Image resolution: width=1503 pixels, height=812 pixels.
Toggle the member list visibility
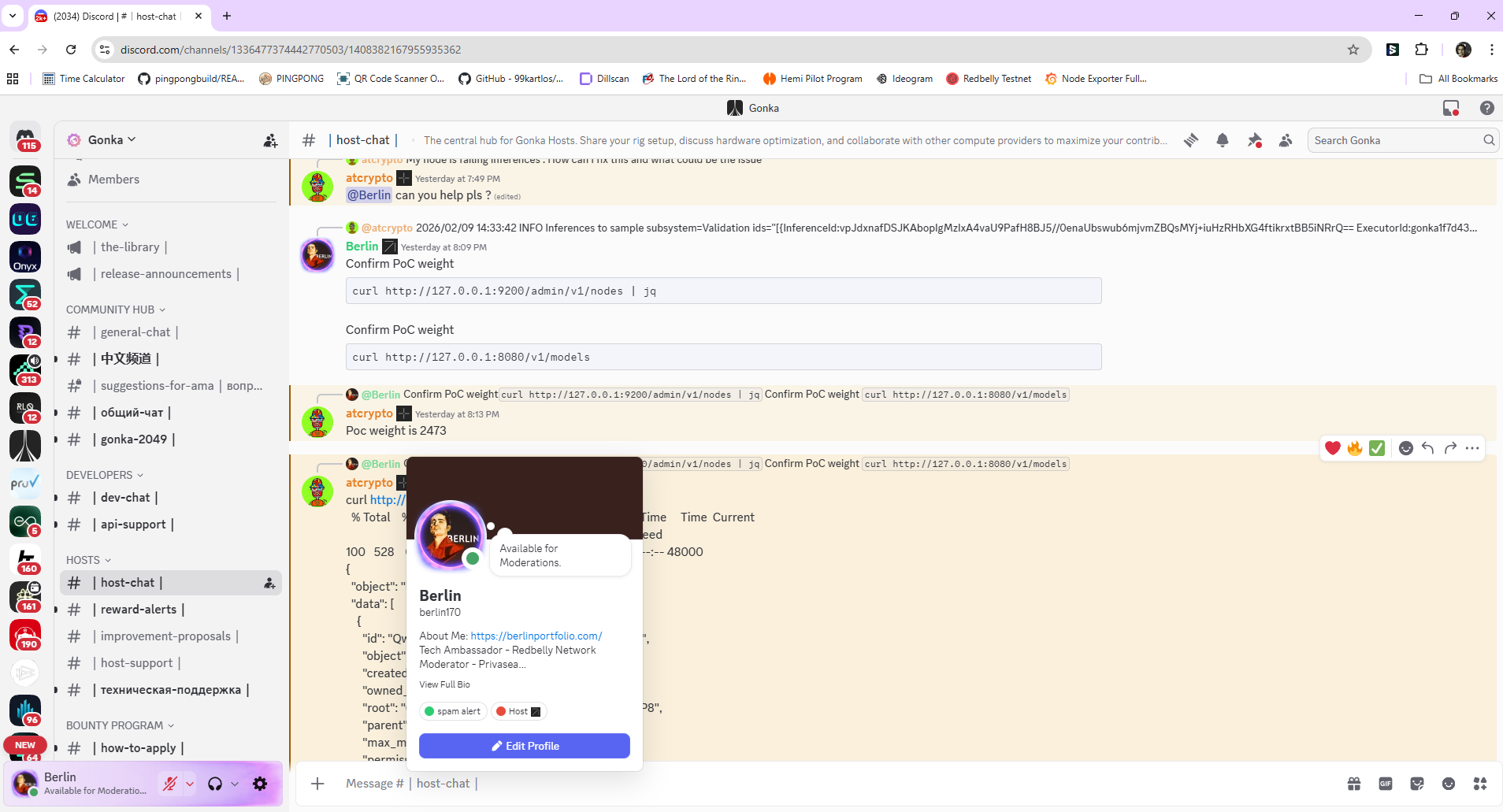pos(1286,140)
